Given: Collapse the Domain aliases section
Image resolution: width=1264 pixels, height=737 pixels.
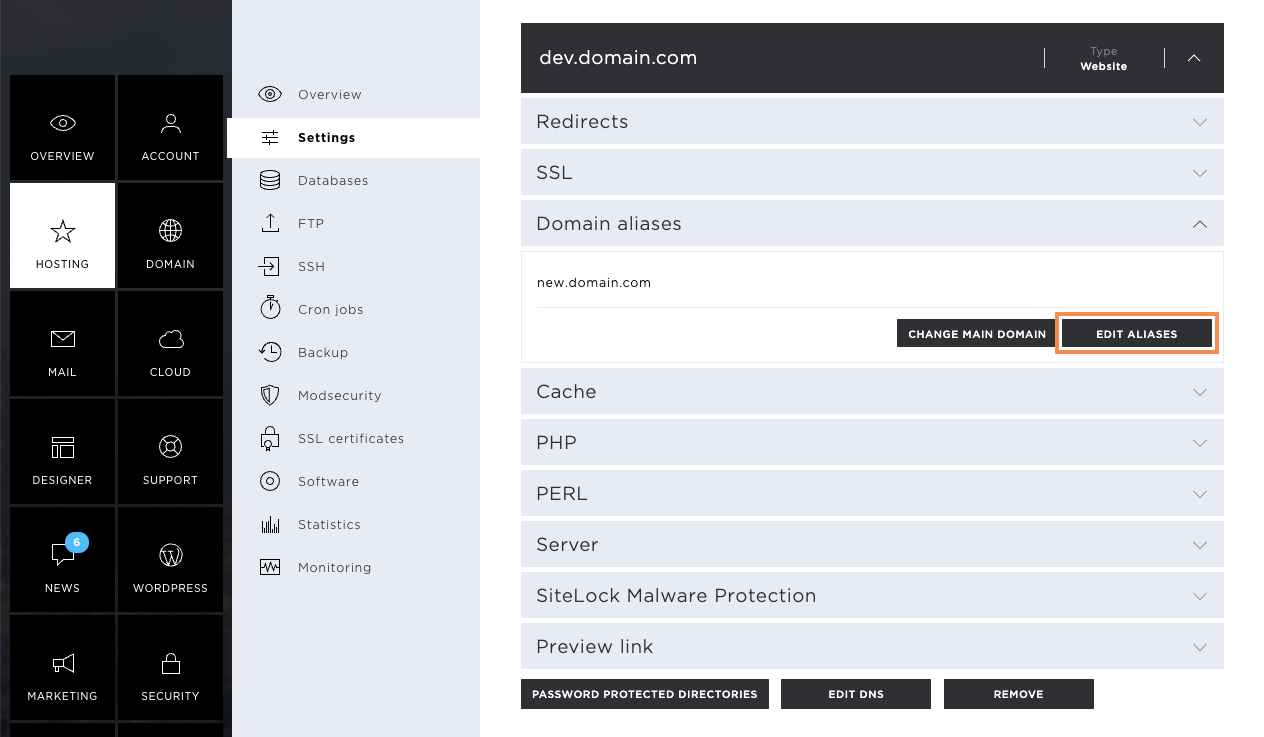Looking at the screenshot, I should (x=872, y=223).
